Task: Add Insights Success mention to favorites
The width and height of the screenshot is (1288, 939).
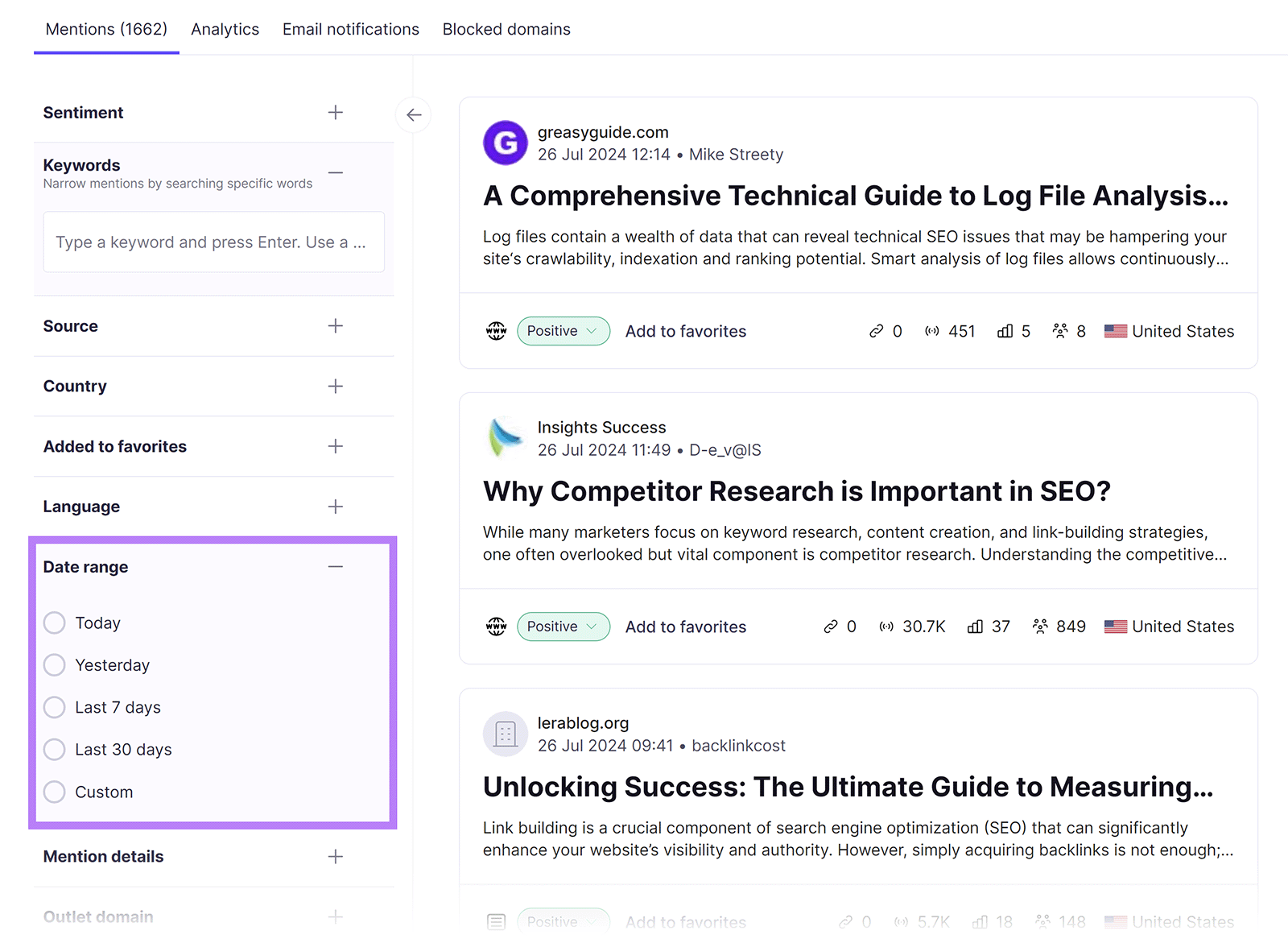Action: (x=685, y=627)
